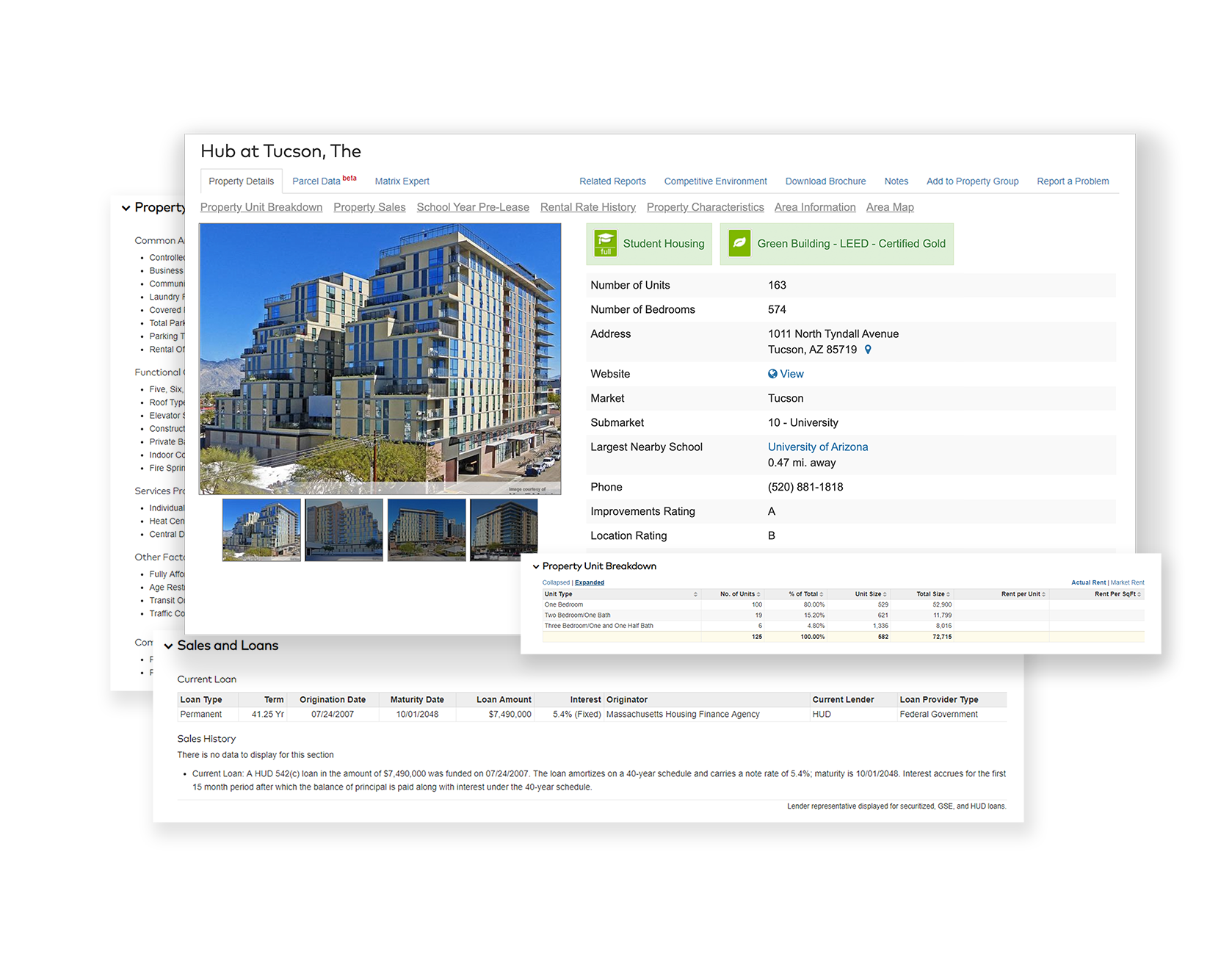The height and width of the screenshot is (957, 1232).
Task: Sort by Unit Size column sort arrows
Action: 885,593
